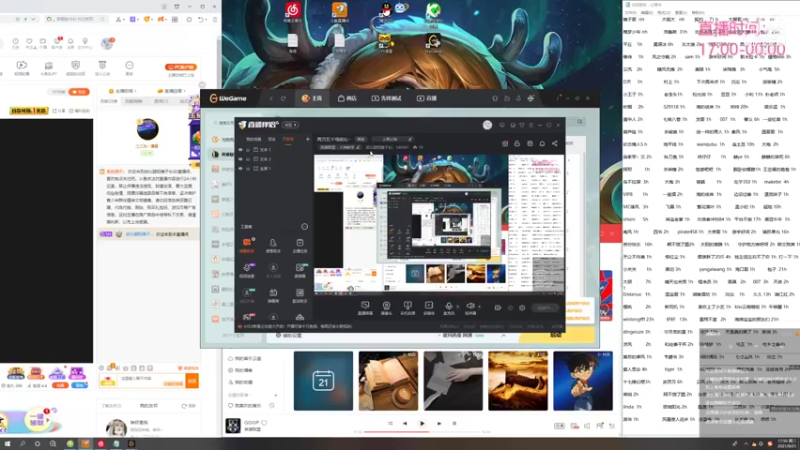Screen dimensions: 800x450
Task: Open WeGame pioneer test tab
Action: click(x=386, y=98)
